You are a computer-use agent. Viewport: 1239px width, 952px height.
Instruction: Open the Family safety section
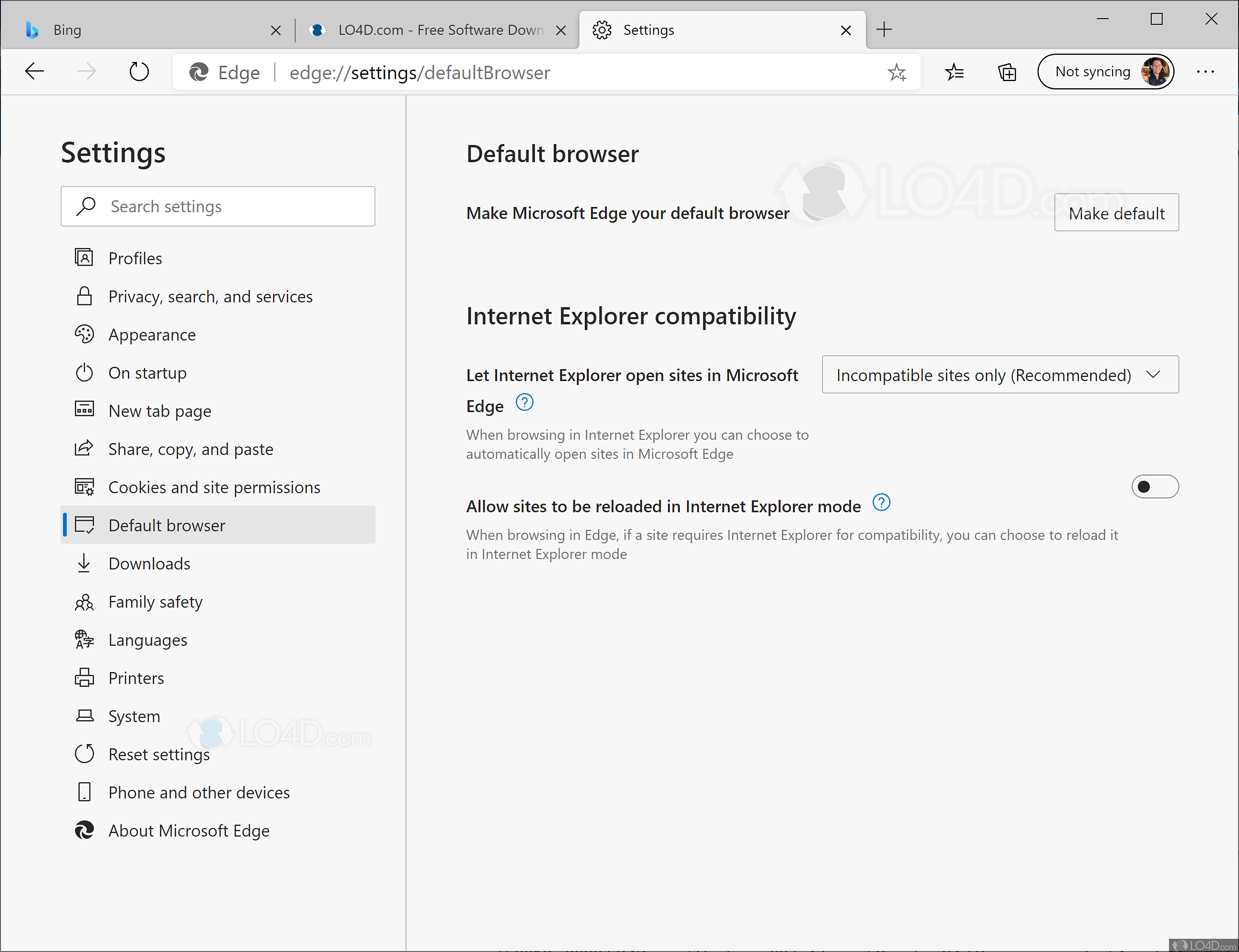coord(156,602)
